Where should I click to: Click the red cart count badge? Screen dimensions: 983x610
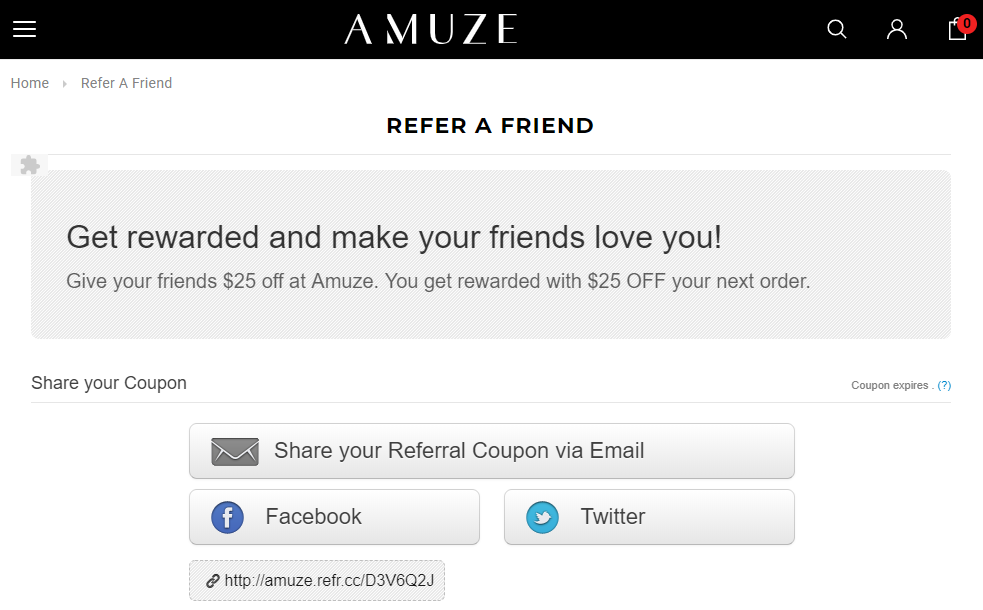(967, 23)
